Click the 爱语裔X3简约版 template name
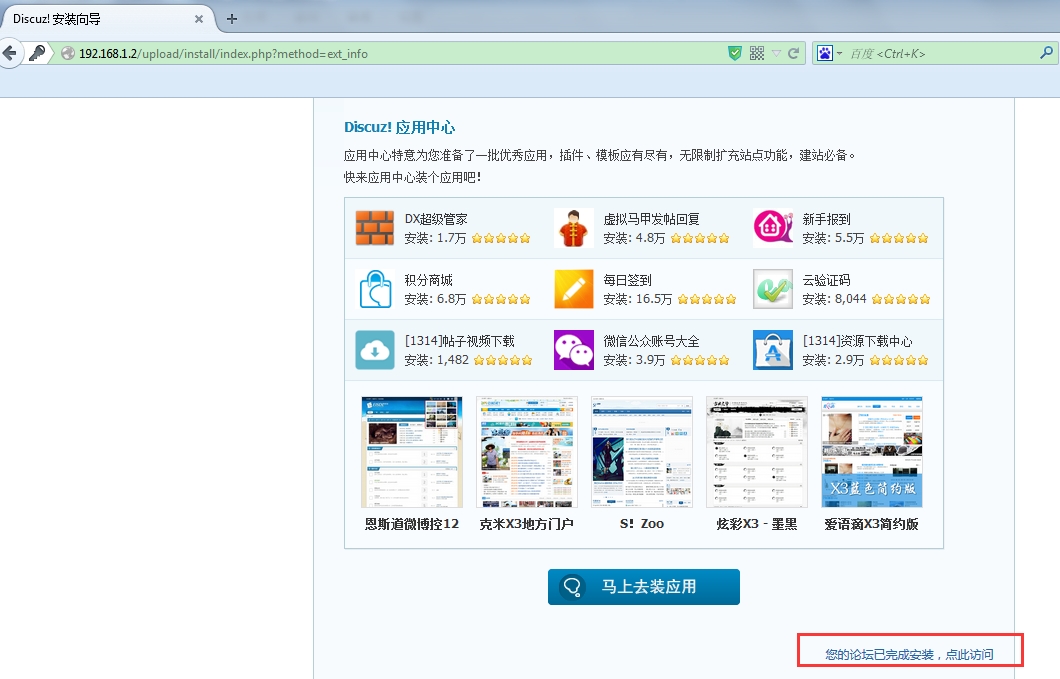The height and width of the screenshot is (679, 1060). (x=871, y=524)
